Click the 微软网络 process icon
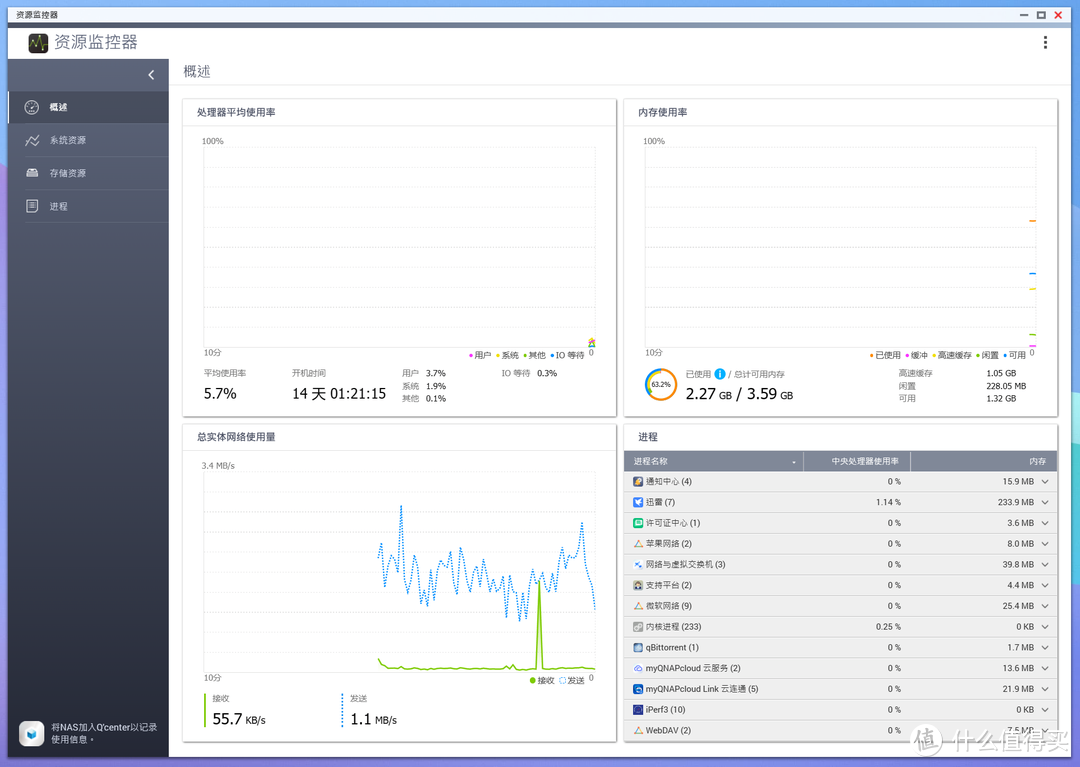Image resolution: width=1080 pixels, height=767 pixels. coord(638,606)
